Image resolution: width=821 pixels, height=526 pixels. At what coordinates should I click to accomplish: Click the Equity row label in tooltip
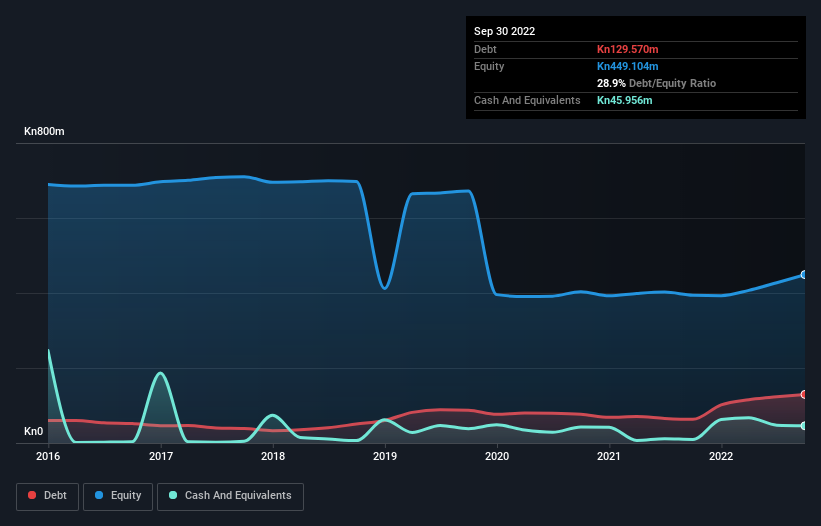[x=489, y=66]
